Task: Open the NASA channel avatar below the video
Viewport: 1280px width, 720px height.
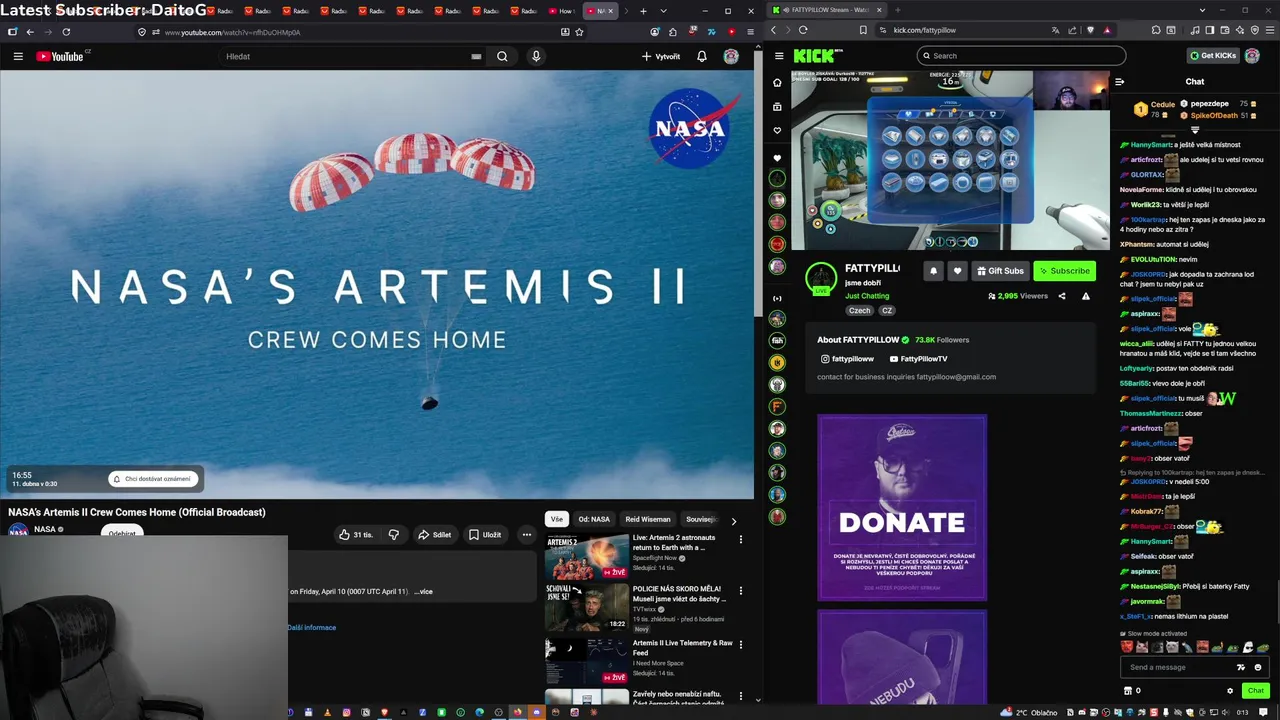Action: pos(18,531)
